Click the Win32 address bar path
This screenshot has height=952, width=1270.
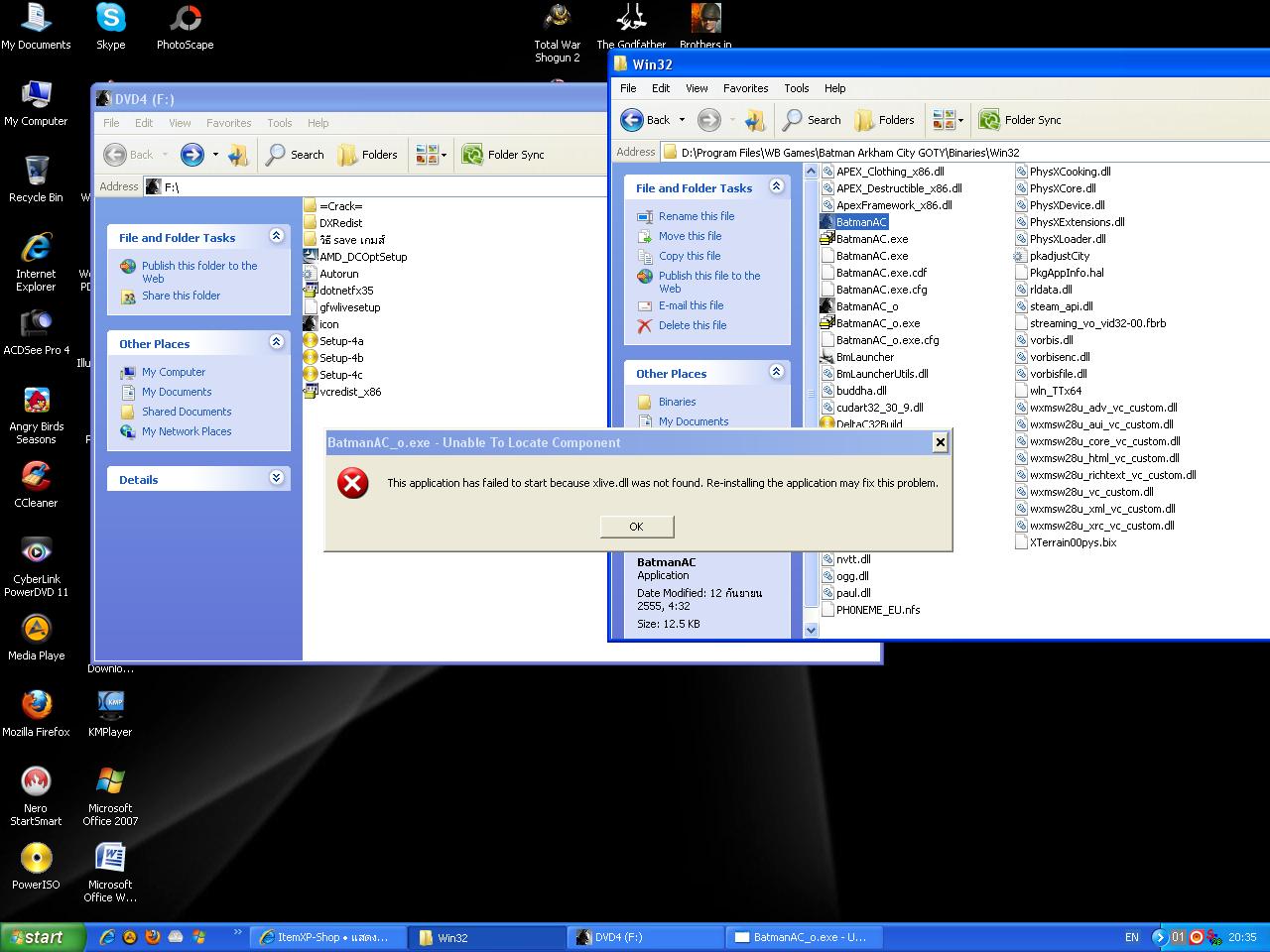[850, 153]
